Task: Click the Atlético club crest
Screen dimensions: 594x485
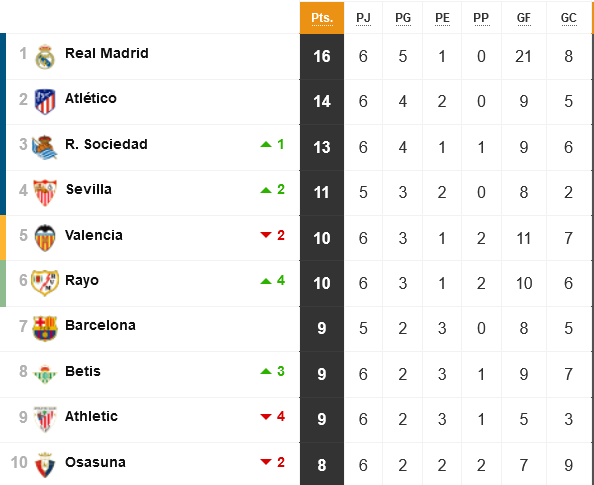Action: pyautogui.click(x=45, y=102)
